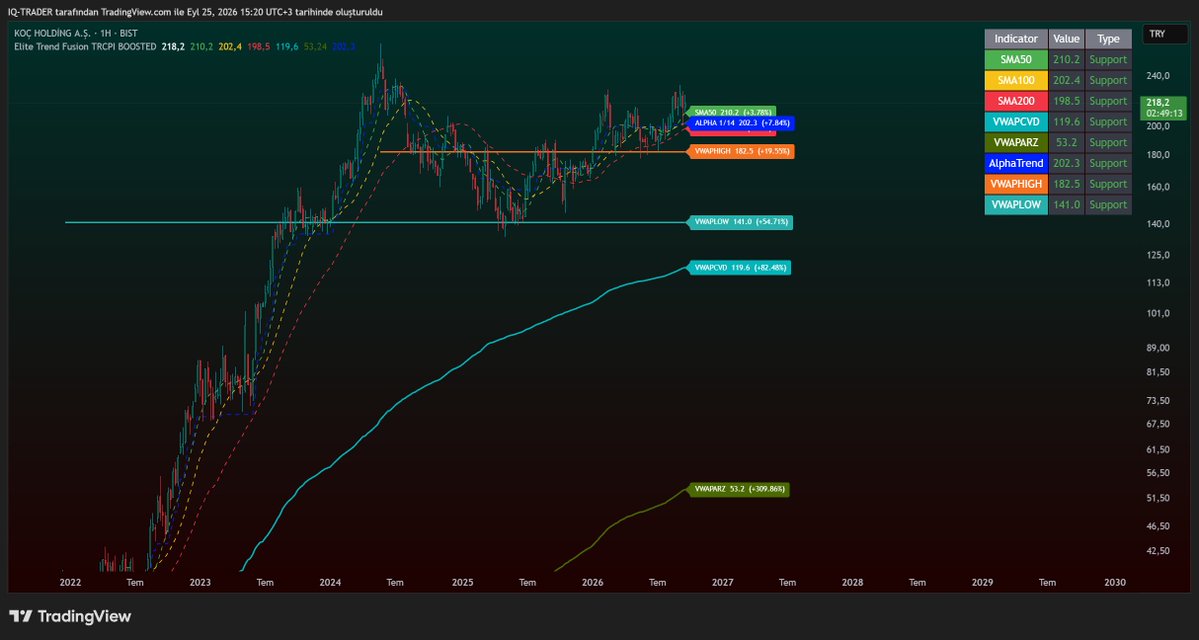The height and width of the screenshot is (640, 1199).
Task: Click the 53.2 value in the VWAPARZ row
Action: tap(1068, 142)
